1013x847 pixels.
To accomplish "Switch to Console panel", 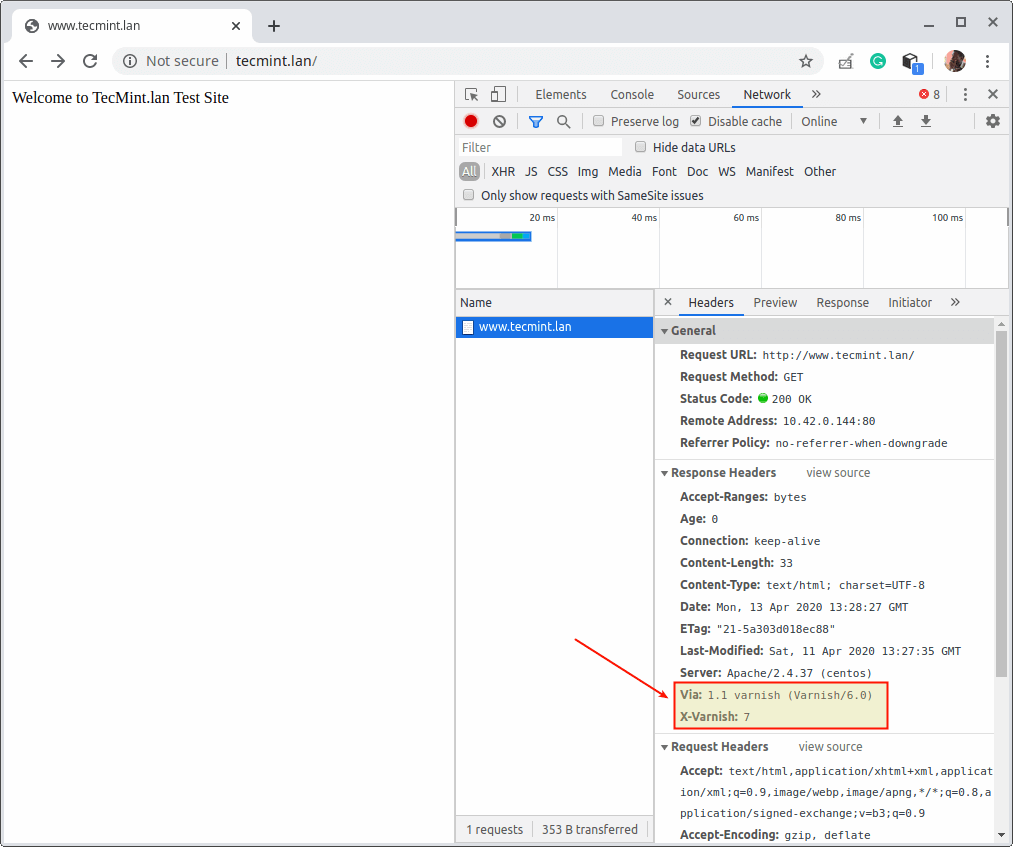I will [632, 94].
